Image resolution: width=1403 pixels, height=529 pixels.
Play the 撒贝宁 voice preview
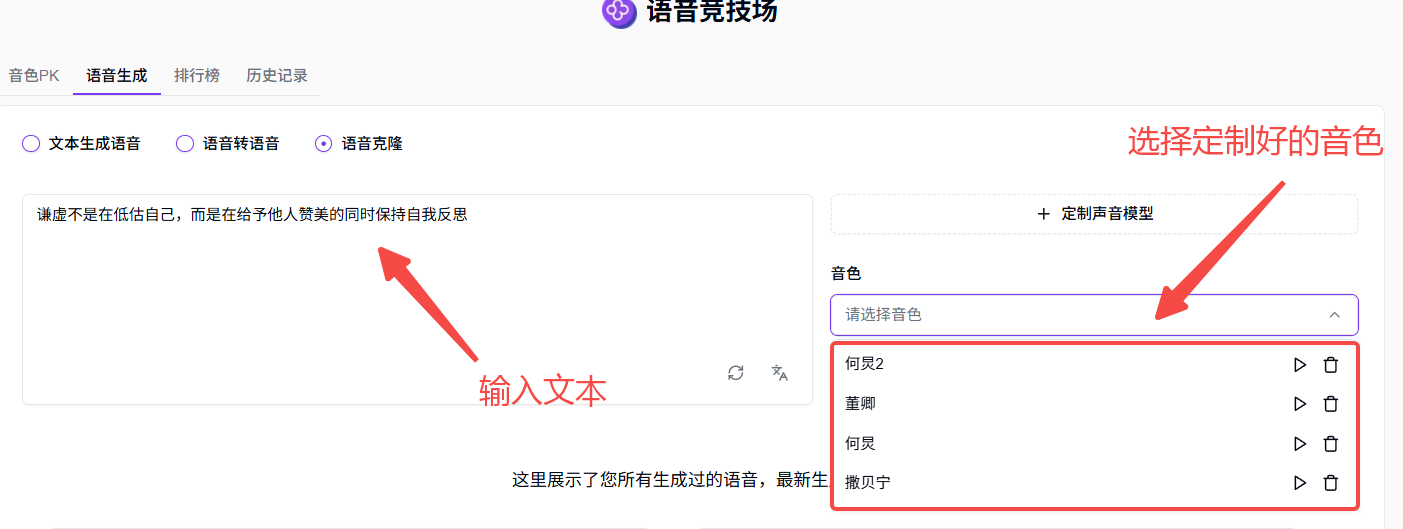tap(1300, 483)
